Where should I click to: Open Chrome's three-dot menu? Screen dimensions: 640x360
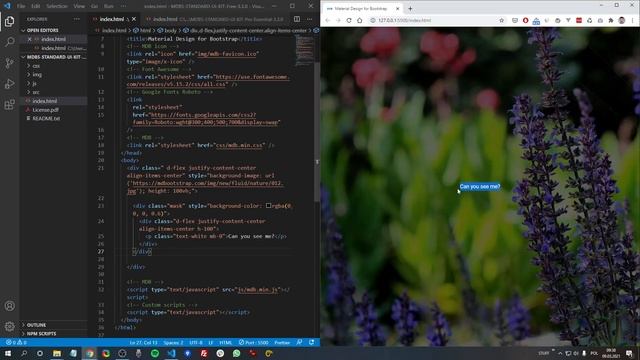click(633, 20)
